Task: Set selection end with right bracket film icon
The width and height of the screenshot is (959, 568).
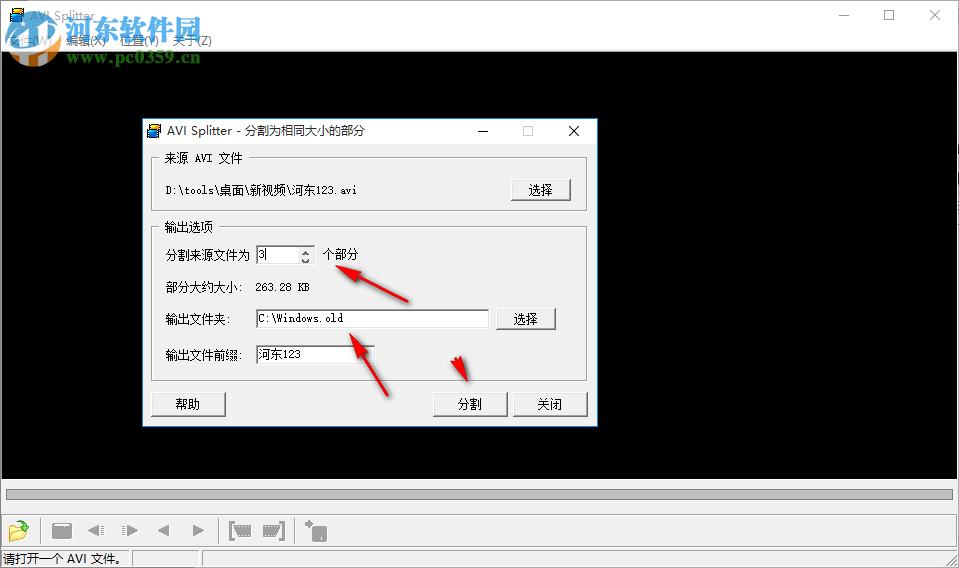Action: point(273,531)
